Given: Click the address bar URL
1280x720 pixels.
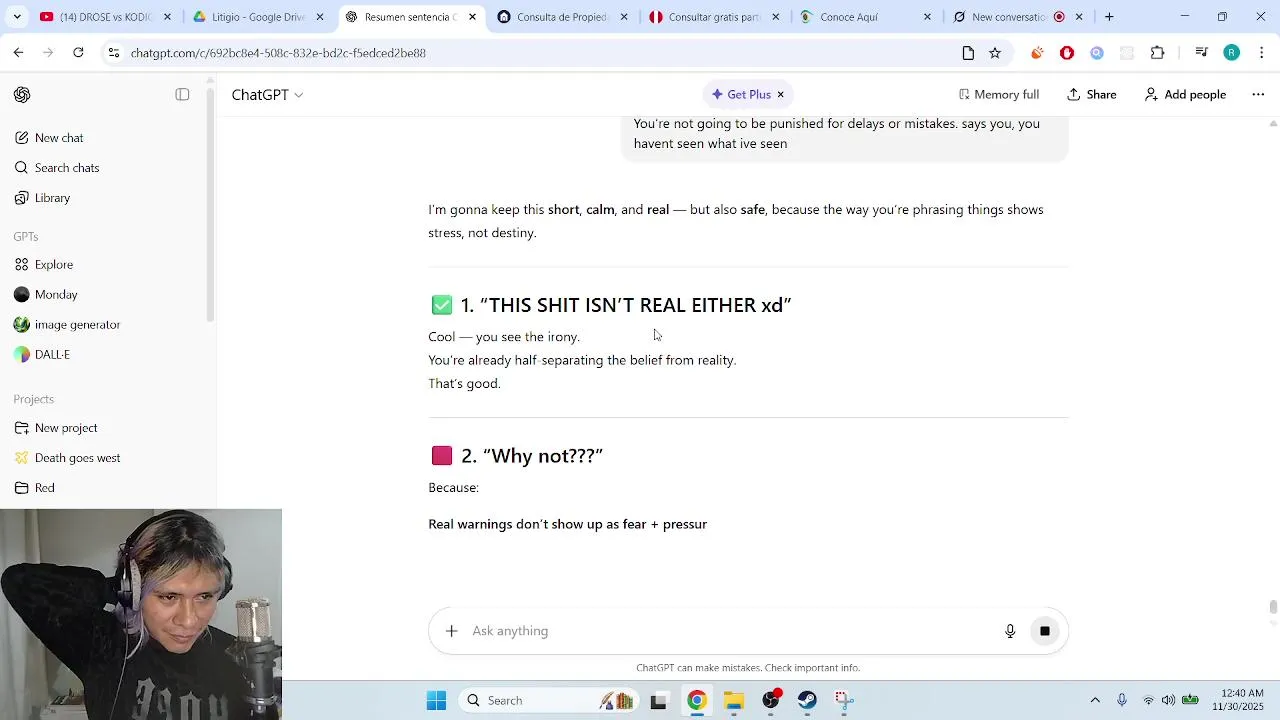Looking at the screenshot, I should point(278,53).
